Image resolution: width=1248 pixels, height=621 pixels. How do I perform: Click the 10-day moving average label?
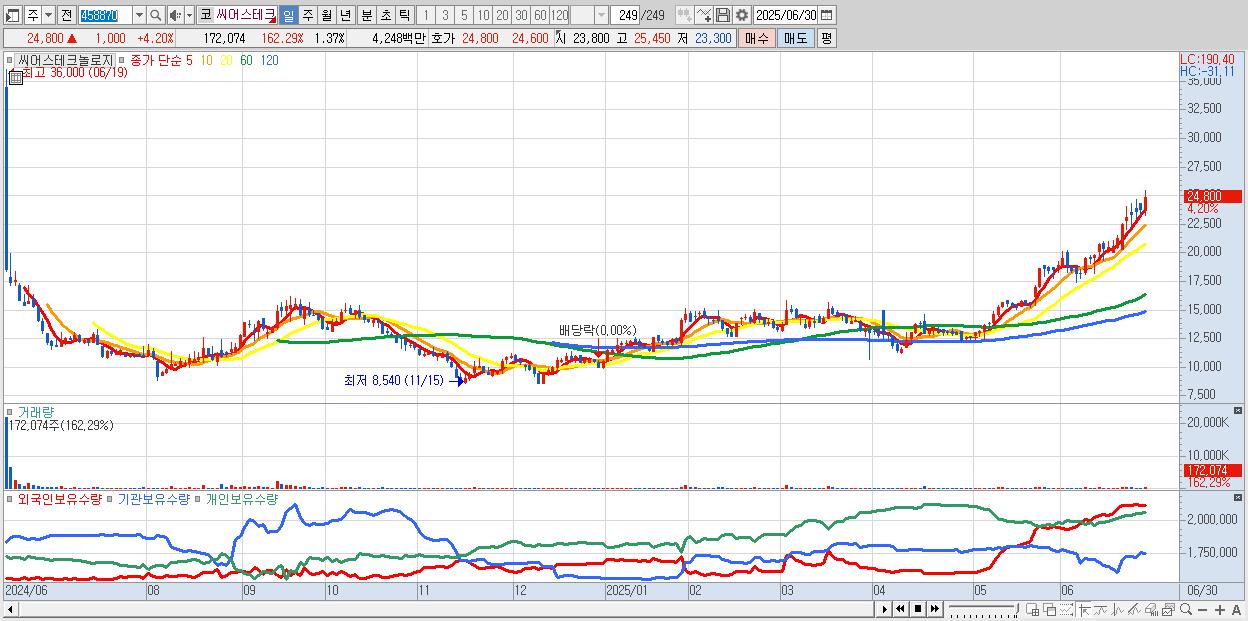[205, 60]
